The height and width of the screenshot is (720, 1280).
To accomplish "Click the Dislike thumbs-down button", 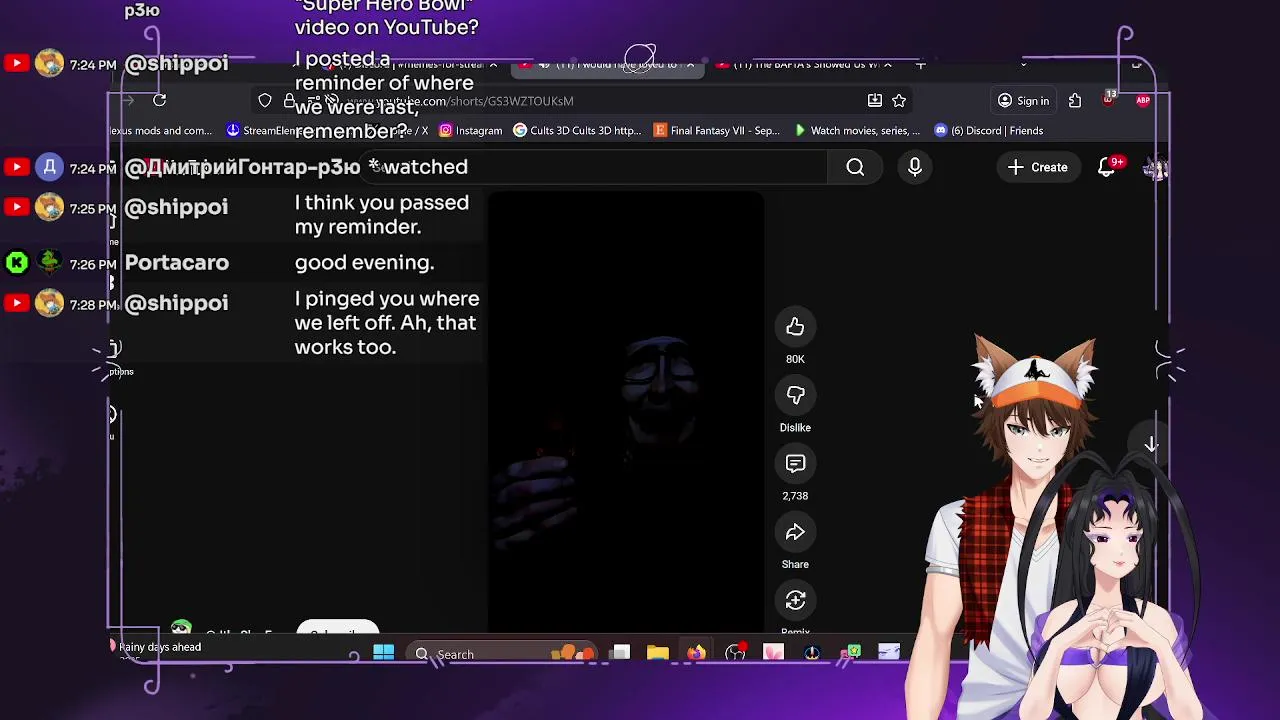I will tap(795, 396).
